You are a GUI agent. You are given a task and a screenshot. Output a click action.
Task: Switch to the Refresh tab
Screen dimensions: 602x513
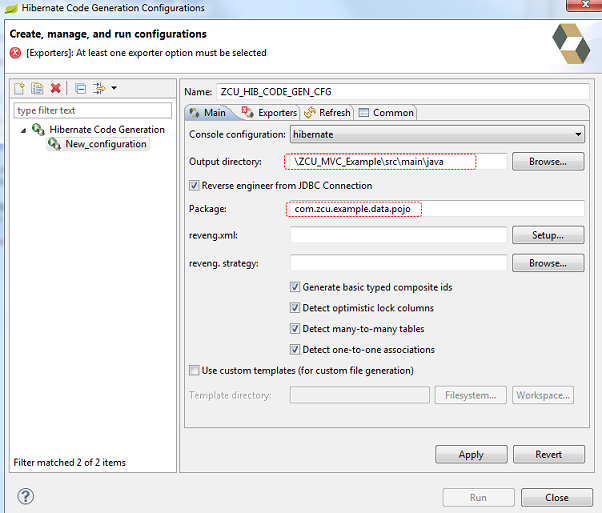[327, 113]
